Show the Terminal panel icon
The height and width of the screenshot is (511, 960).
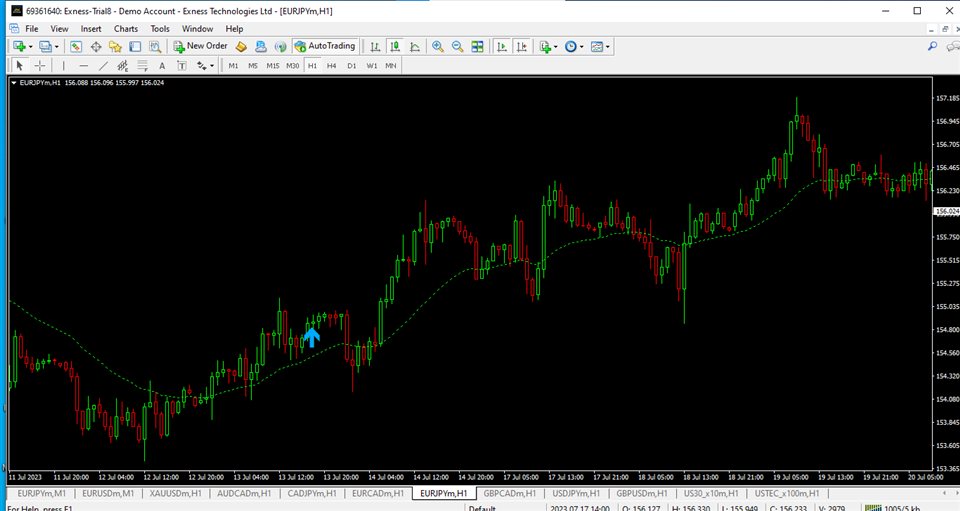point(135,47)
